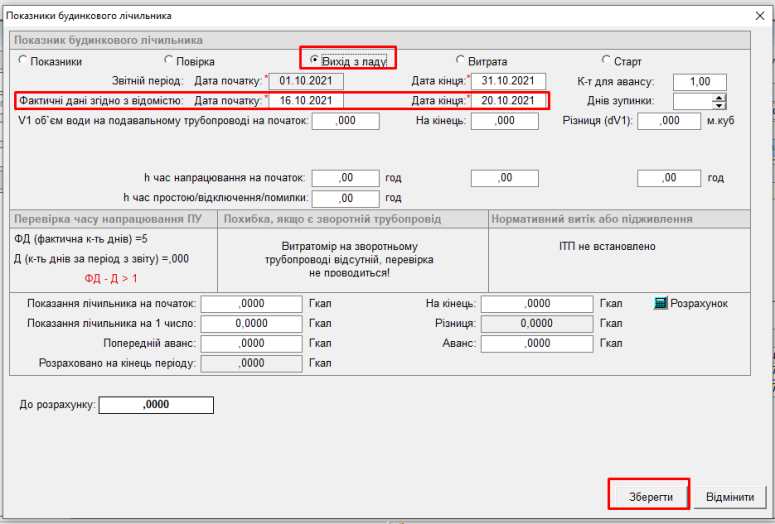
Task: Select the Повірка radio option
Action: click(168, 61)
